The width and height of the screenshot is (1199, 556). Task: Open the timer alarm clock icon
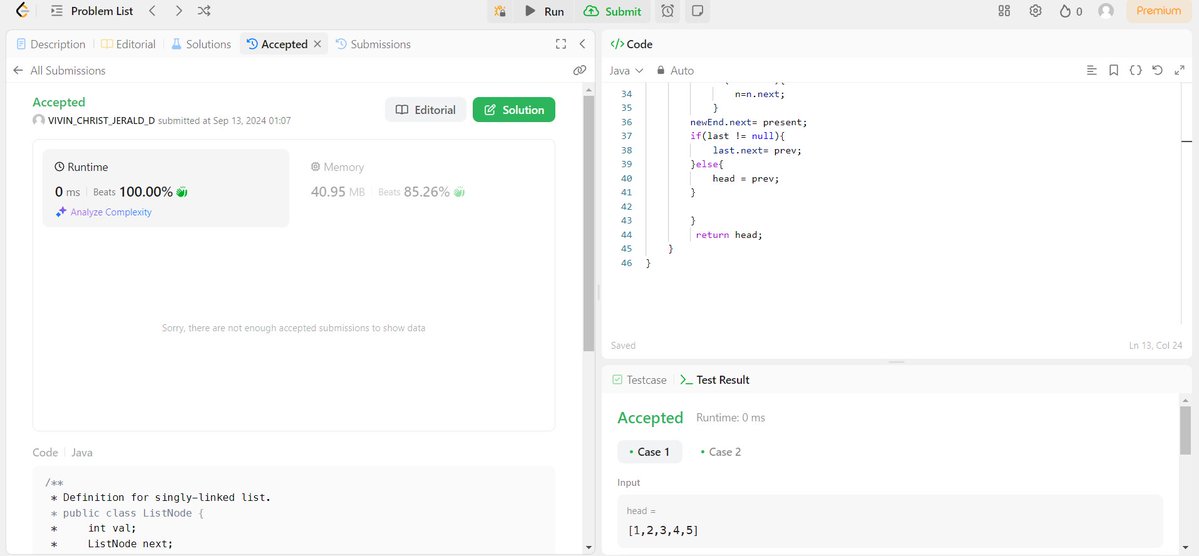(x=668, y=11)
